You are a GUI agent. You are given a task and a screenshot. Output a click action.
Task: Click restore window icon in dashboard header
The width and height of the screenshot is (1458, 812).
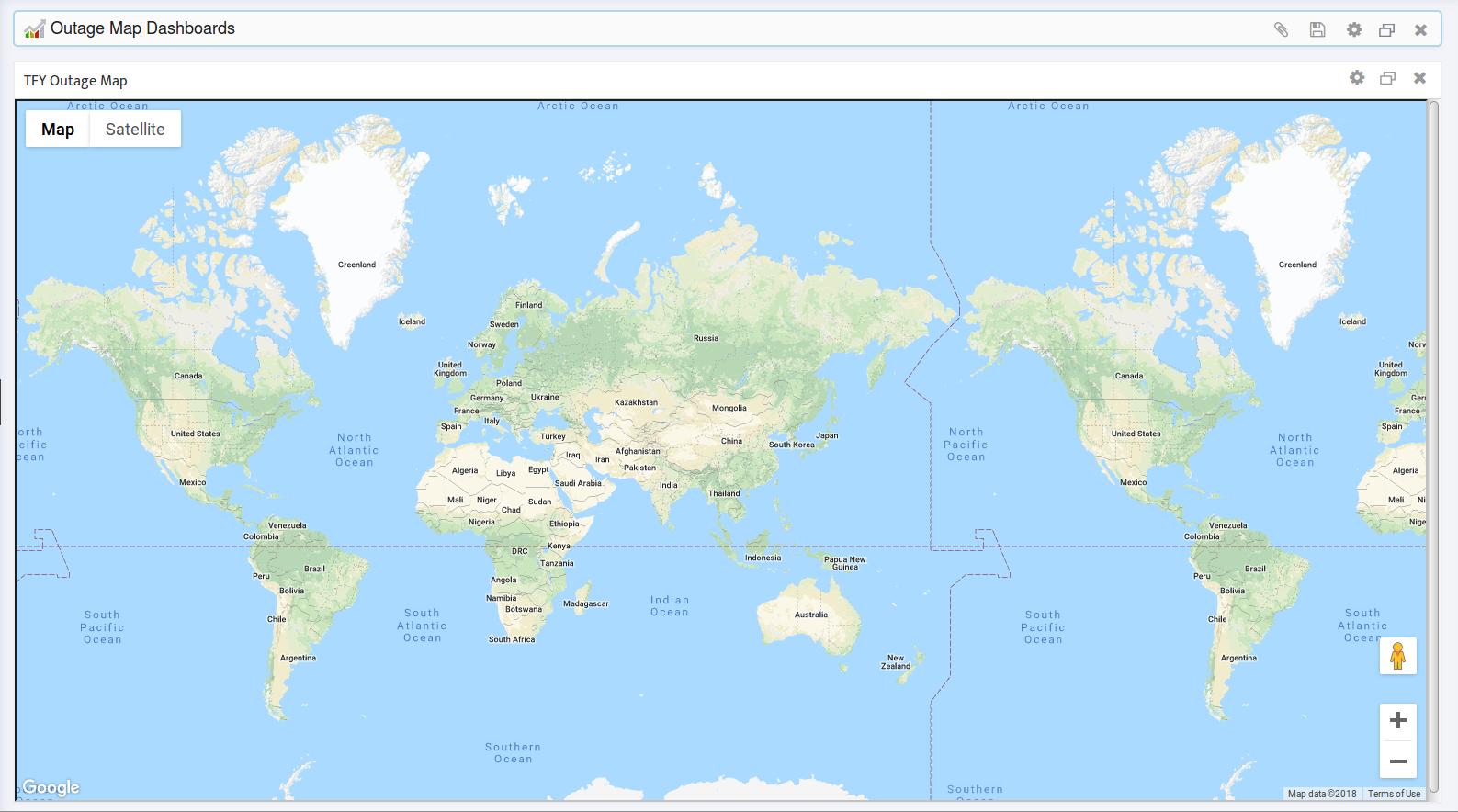[1387, 29]
